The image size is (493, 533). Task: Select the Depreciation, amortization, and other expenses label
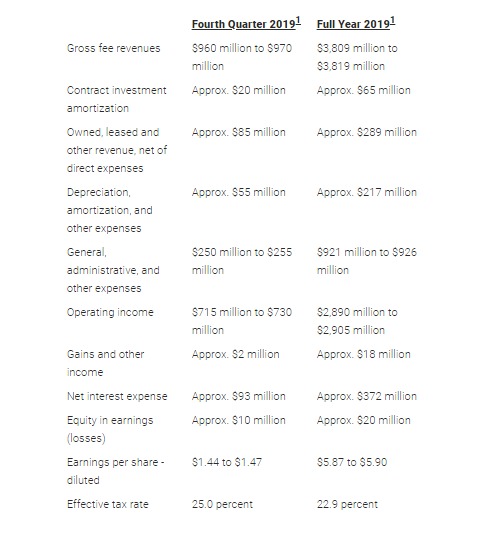click(x=109, y=210)
